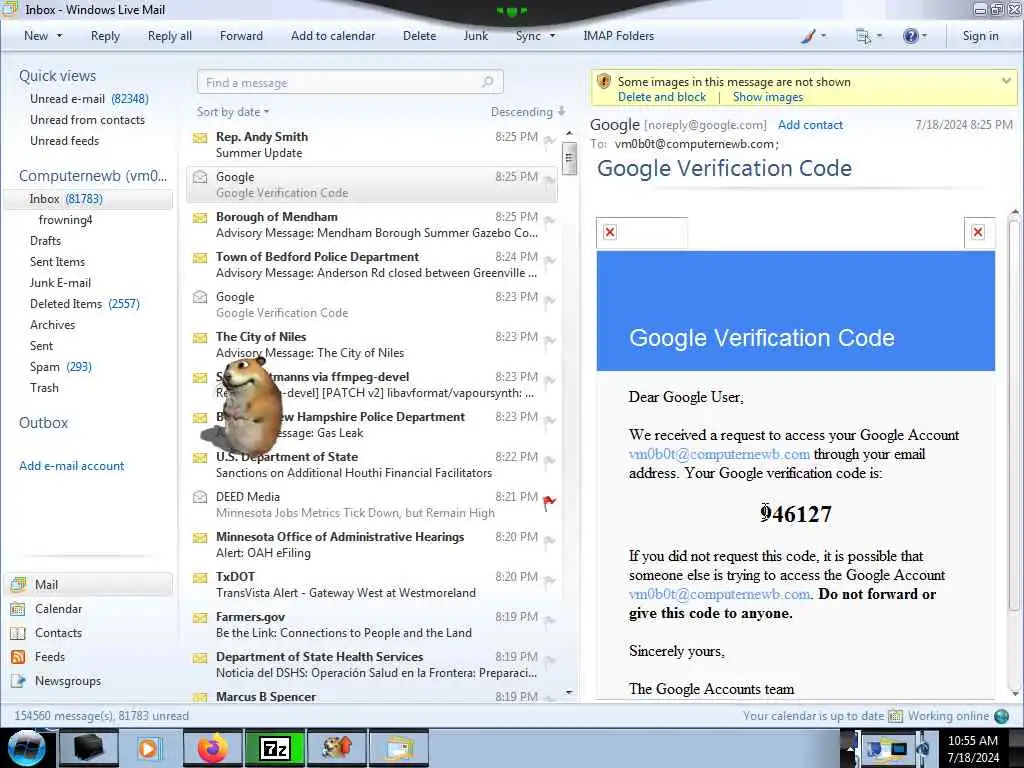Viewport: 1024px width, 768px height.
Task: Open the Outbox
Action: [x=43, y=423]
